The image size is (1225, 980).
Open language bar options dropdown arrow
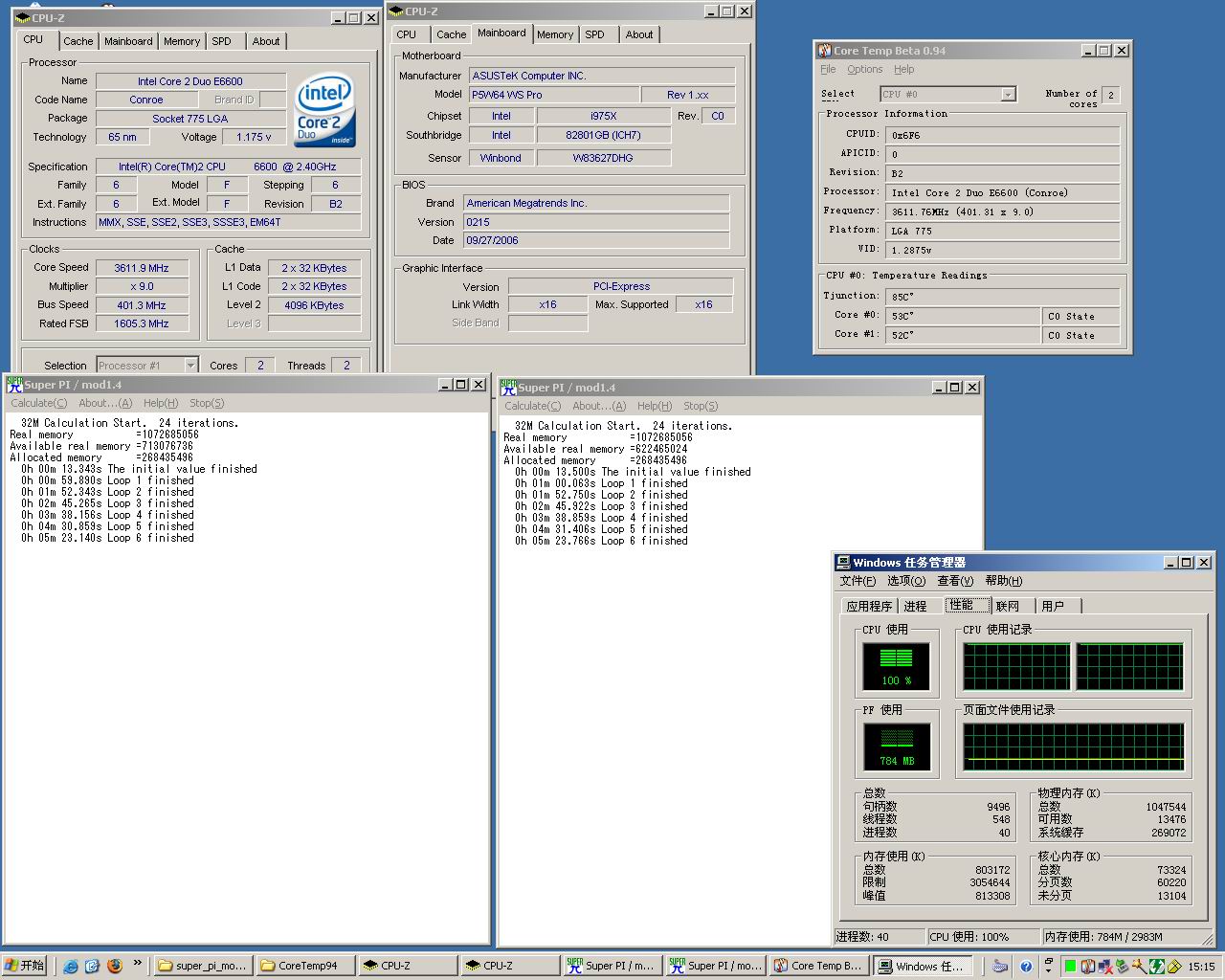pos(1048,970)
